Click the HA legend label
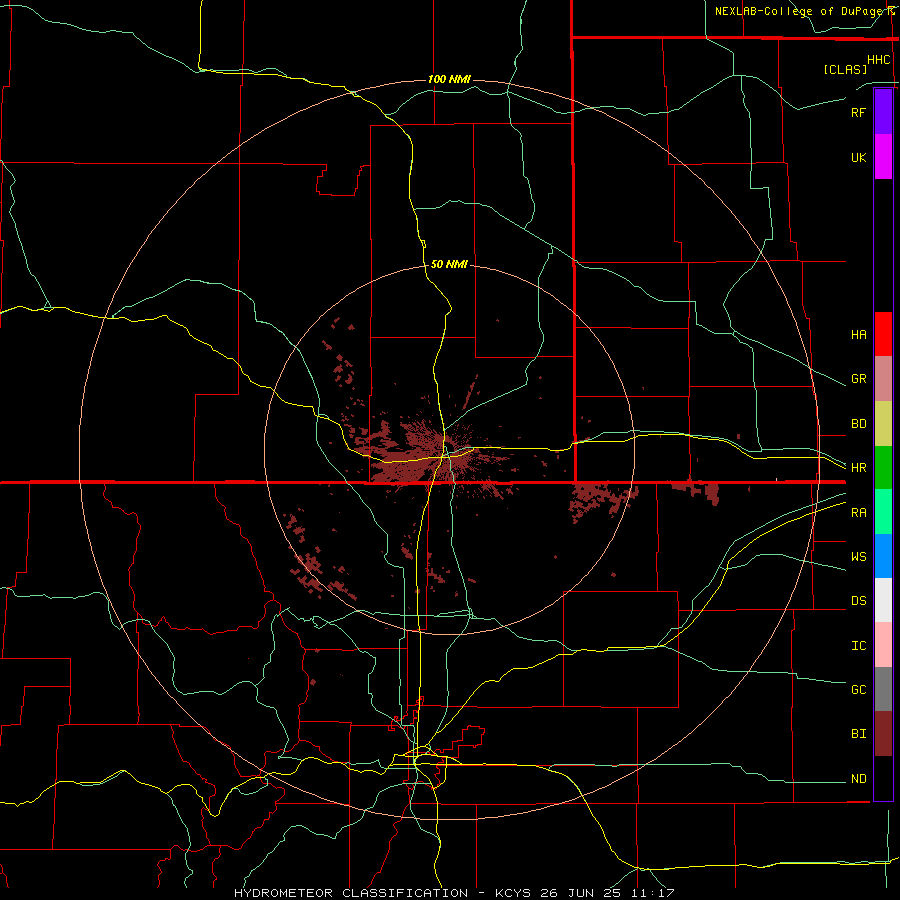 point(858,335)
